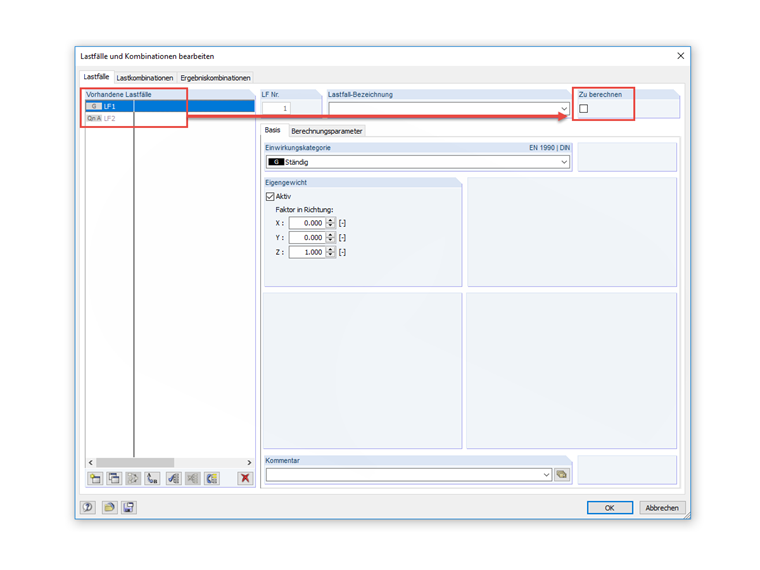The height and width of the screenshot is (570, 760).
Task: Open the Ergebniskombinationen tab
Action: point(215,78)
